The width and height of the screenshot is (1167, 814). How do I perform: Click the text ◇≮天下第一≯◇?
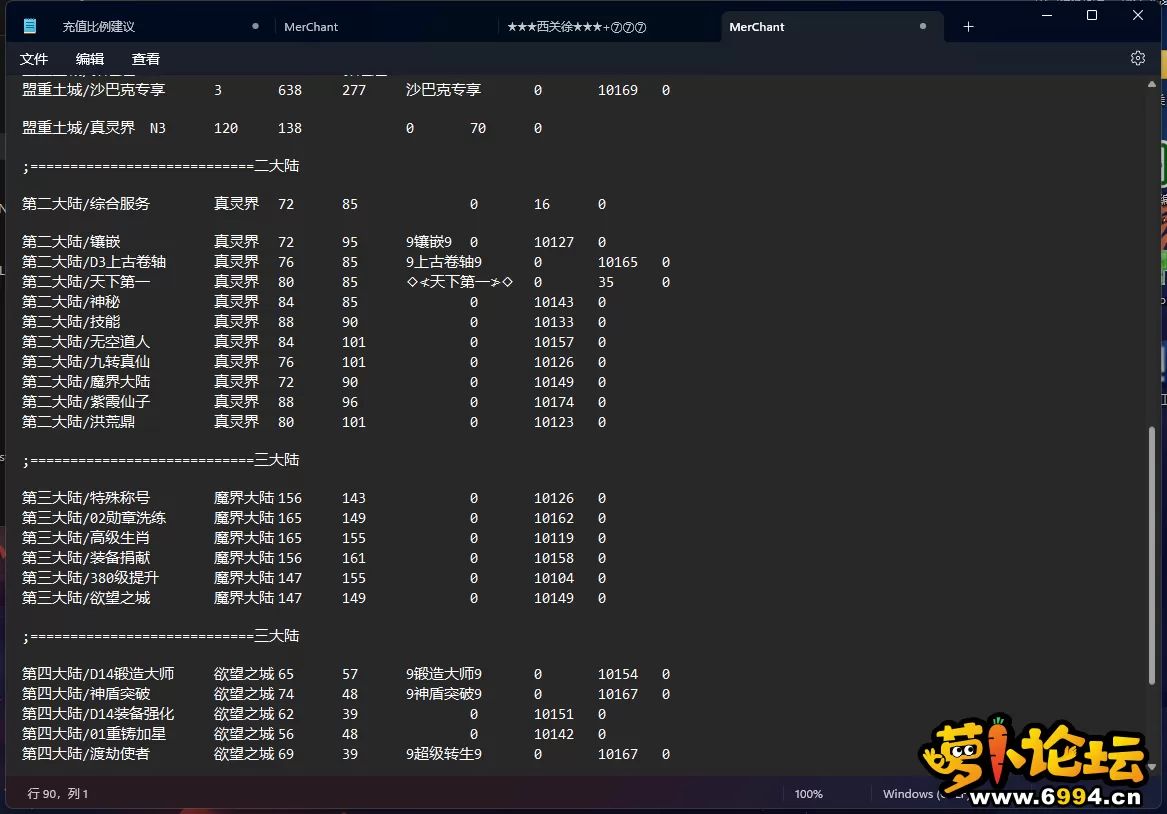point(459,282)
